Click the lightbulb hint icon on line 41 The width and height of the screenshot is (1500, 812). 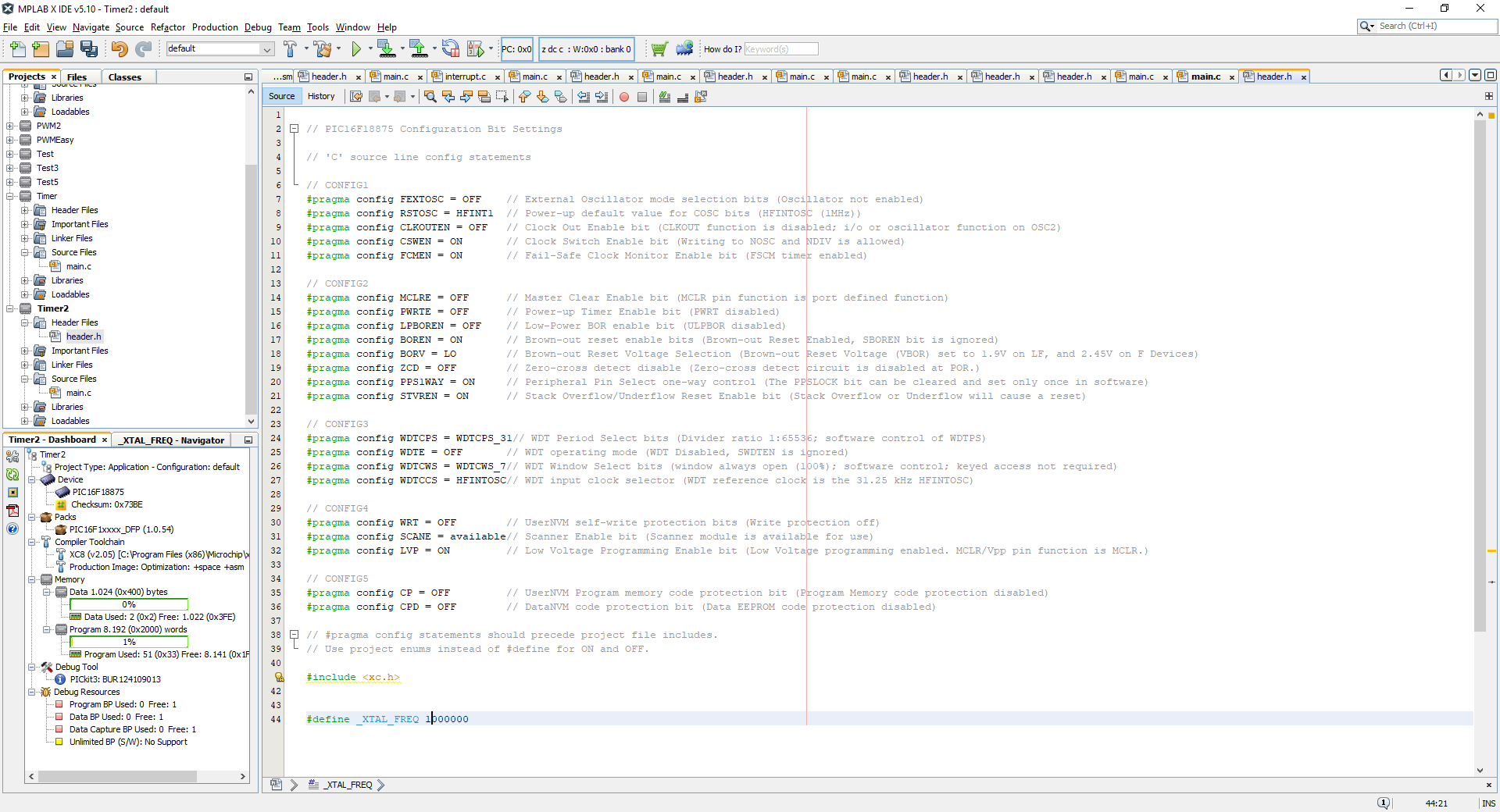click(x=278, y=677)
